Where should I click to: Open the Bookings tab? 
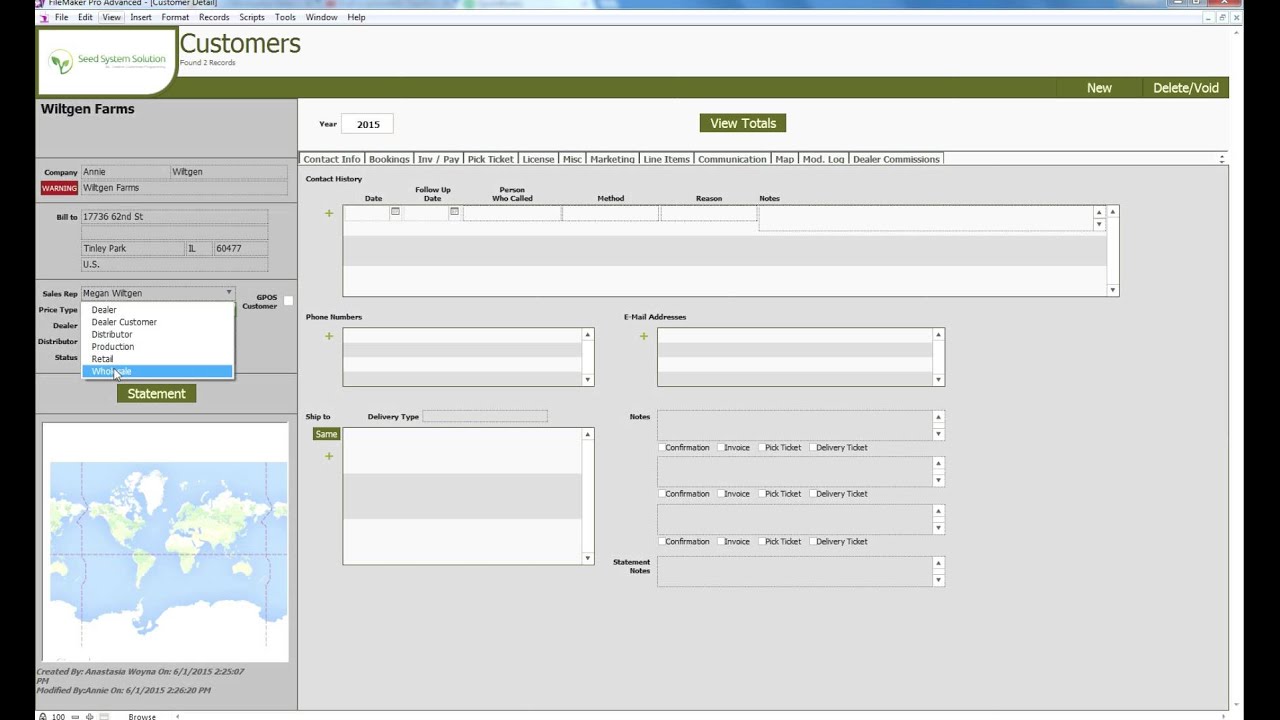[389, 159]
